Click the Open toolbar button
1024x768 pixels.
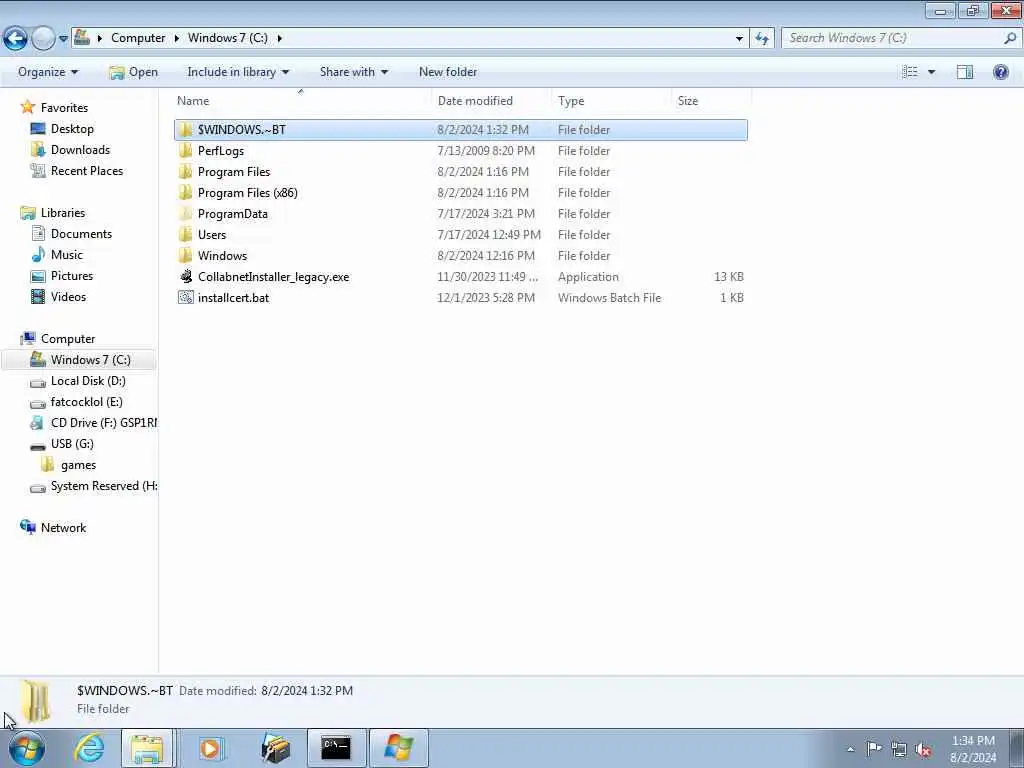[x=133, y=72]
